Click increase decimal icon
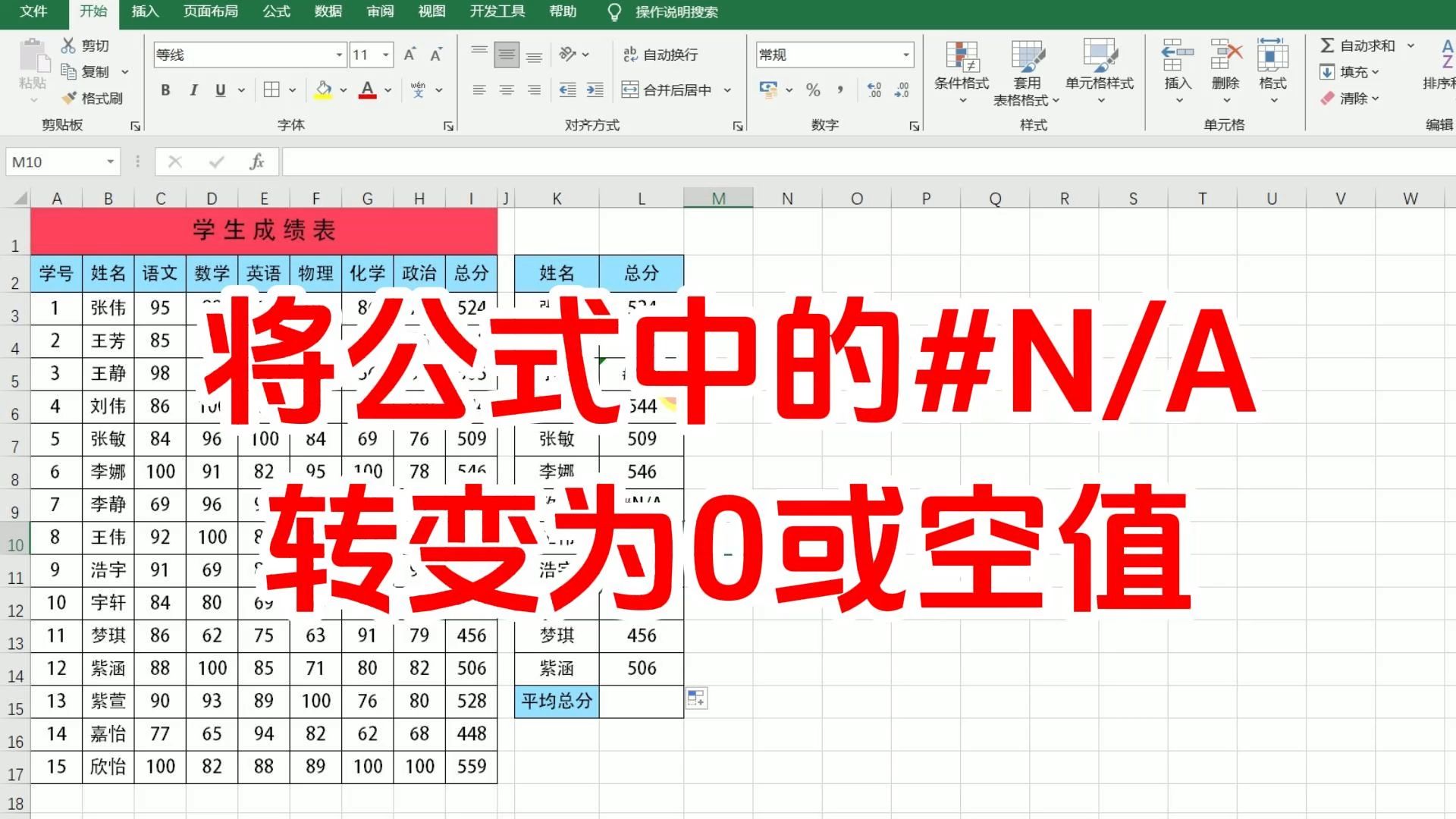The width and height of the screenshot is (1456, 819). pyautogui.click(x=874, y=89)
